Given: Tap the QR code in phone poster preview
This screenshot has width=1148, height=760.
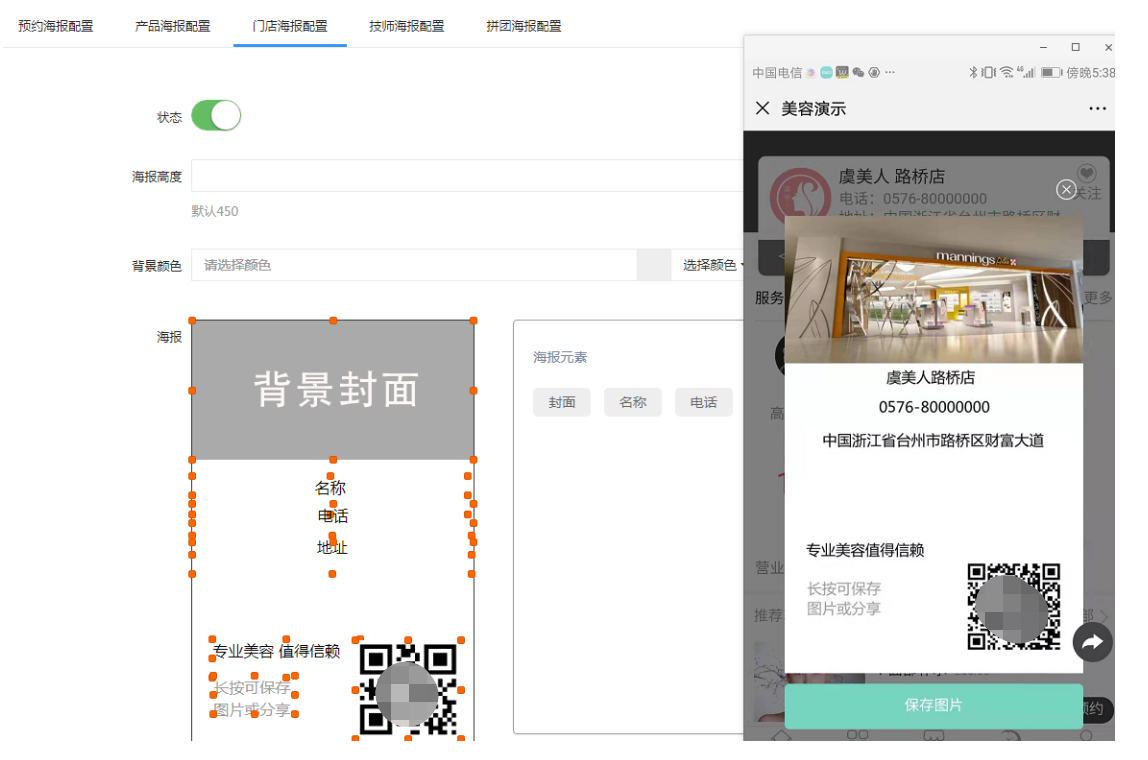Looking at the screenshot, I should coord(1014,606).
